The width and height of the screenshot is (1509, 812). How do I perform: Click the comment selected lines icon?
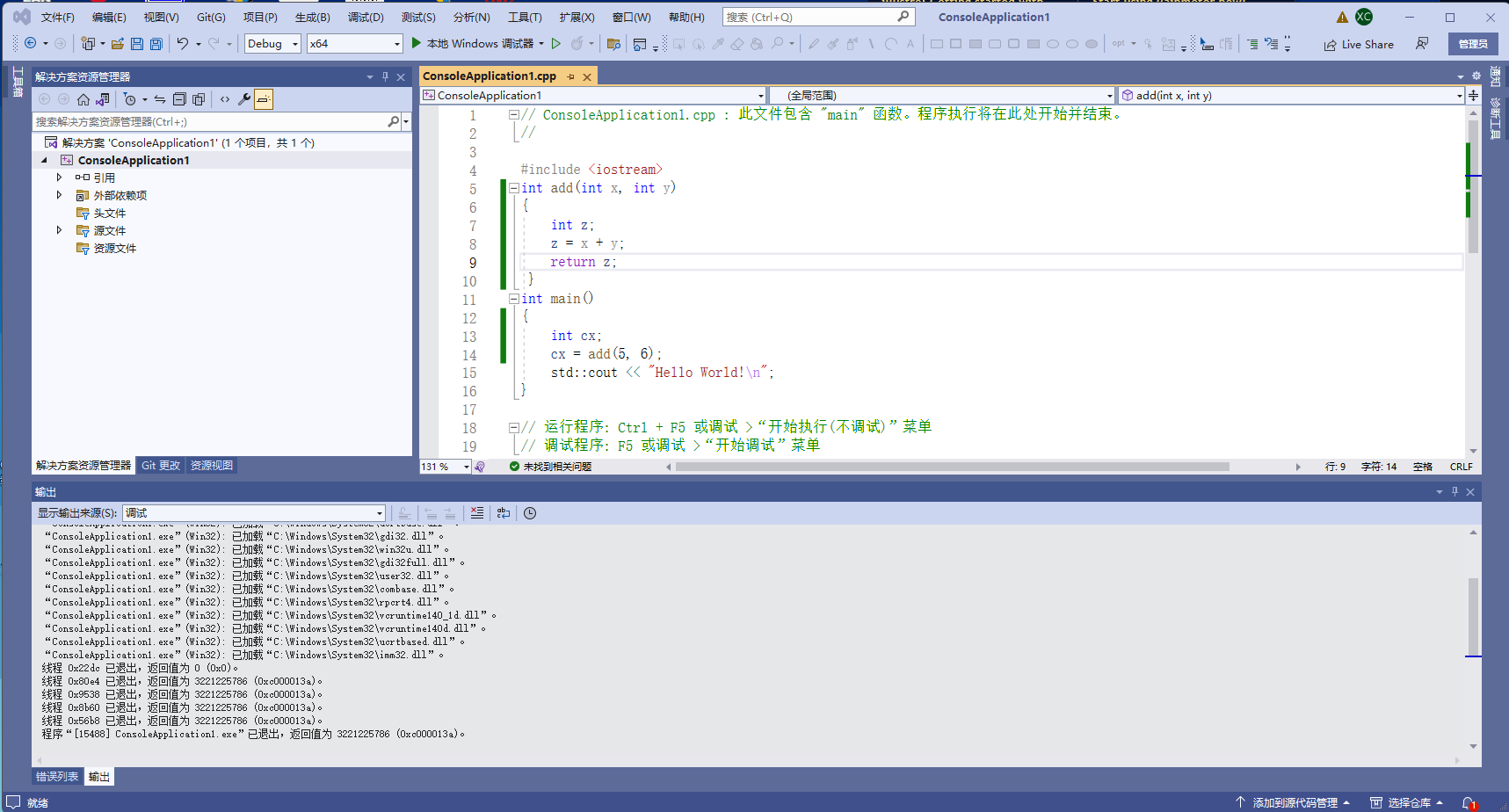(x=1252, y=43)
